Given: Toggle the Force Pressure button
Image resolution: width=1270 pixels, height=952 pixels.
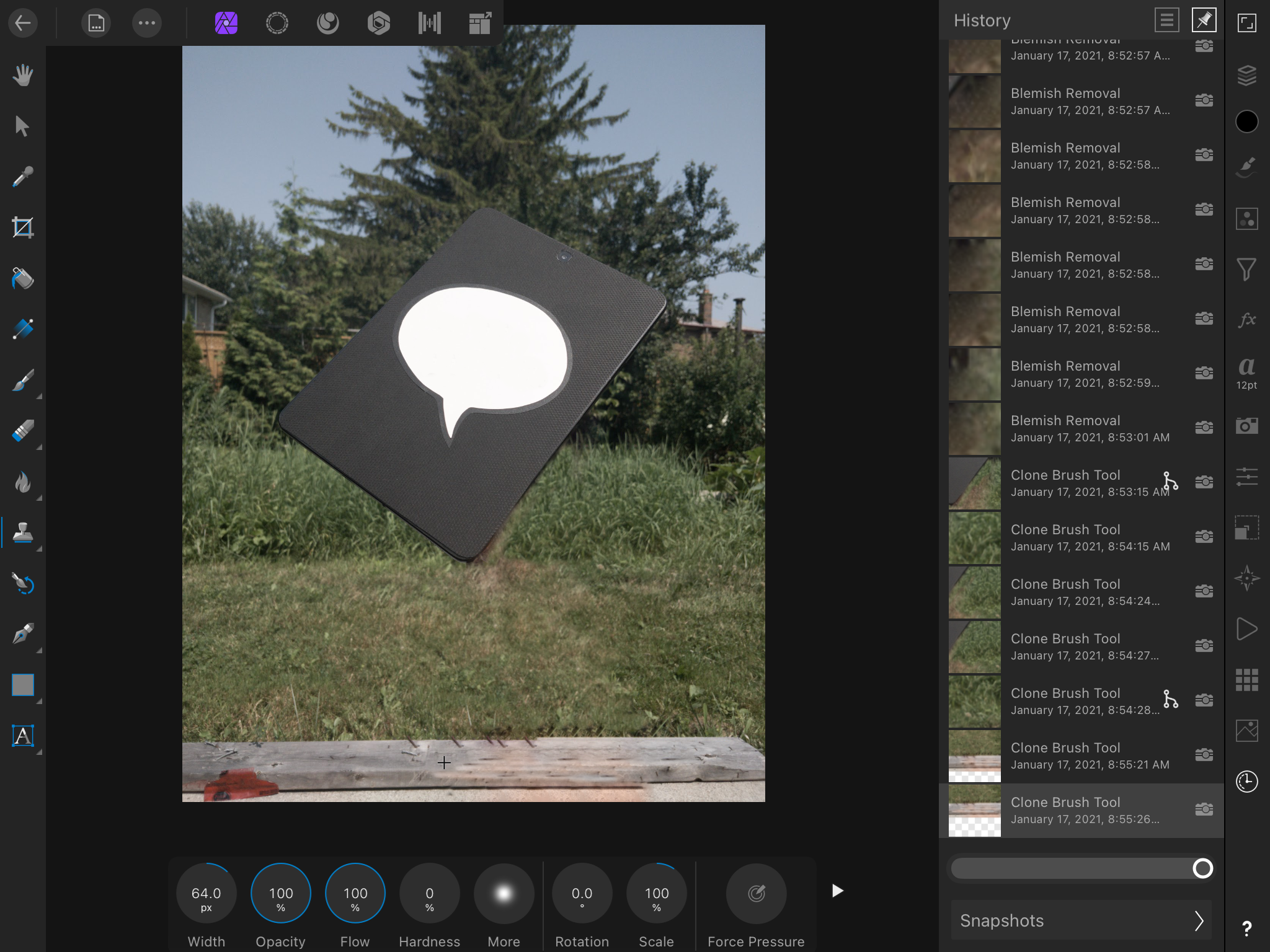Looking at the screenshot, I should 756,893.
